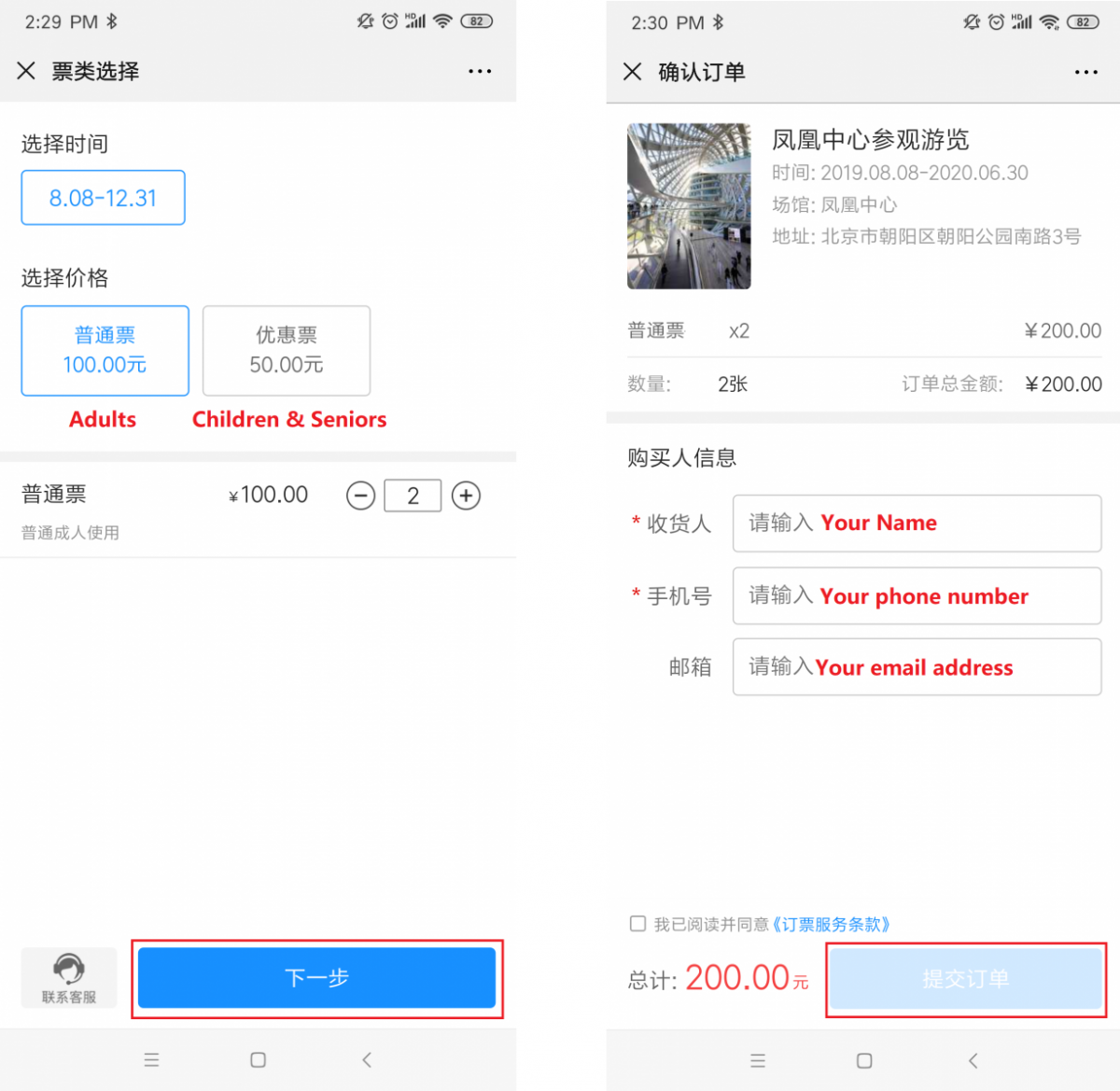Click the 购买人信息 section heading

click(681, 457)
